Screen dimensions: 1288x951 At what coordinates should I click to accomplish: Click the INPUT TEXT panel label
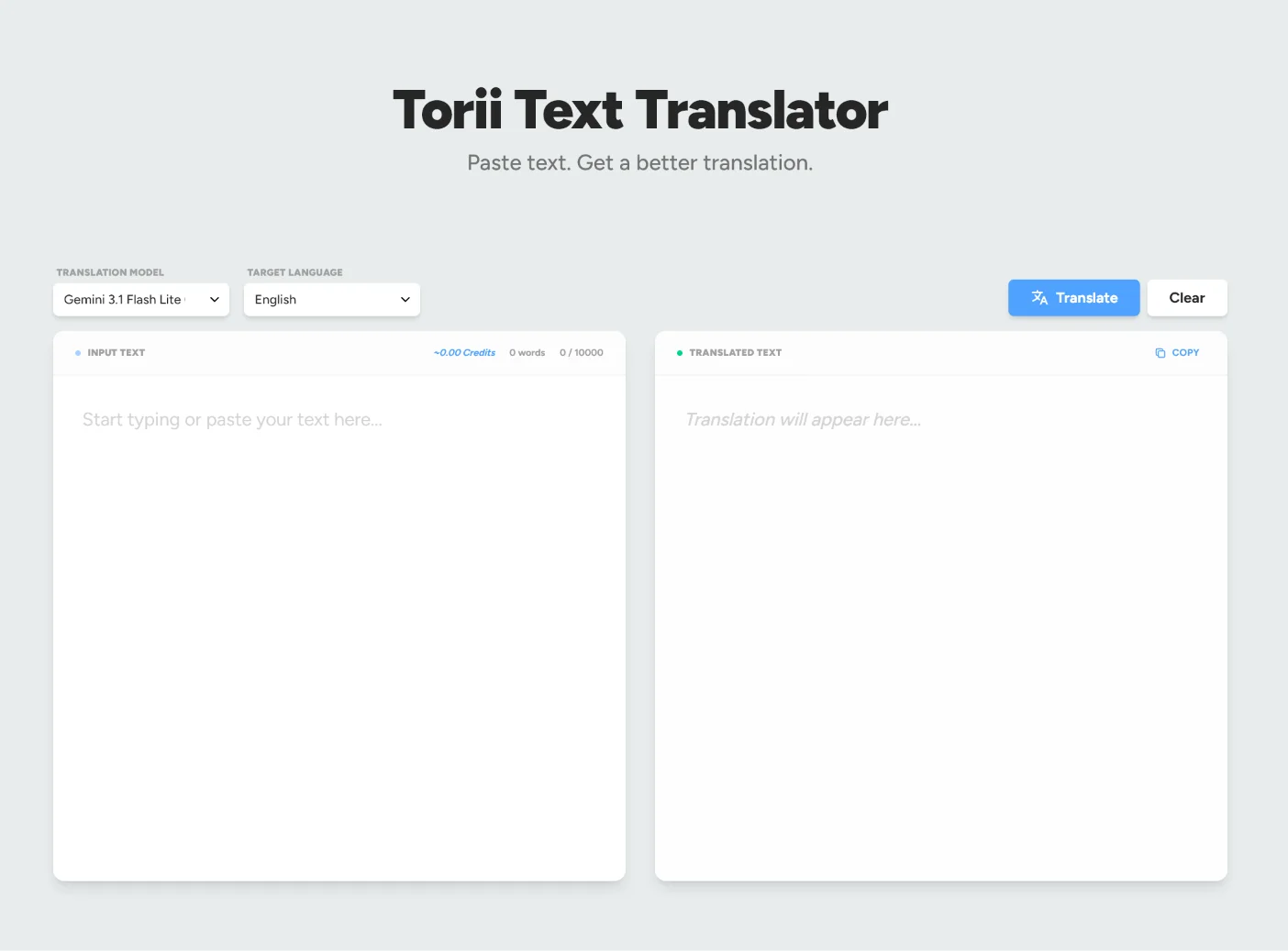116,353
